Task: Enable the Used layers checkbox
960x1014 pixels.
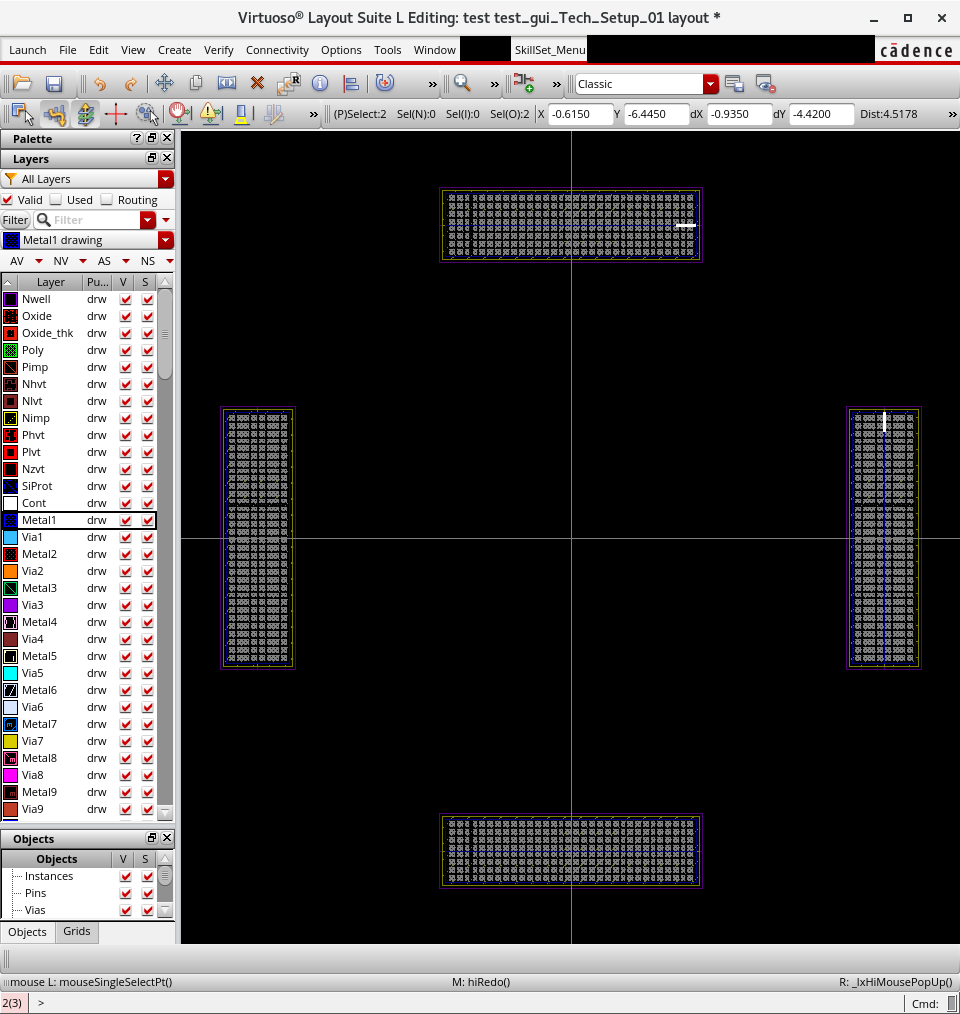Action: click(x=57, y=200)
